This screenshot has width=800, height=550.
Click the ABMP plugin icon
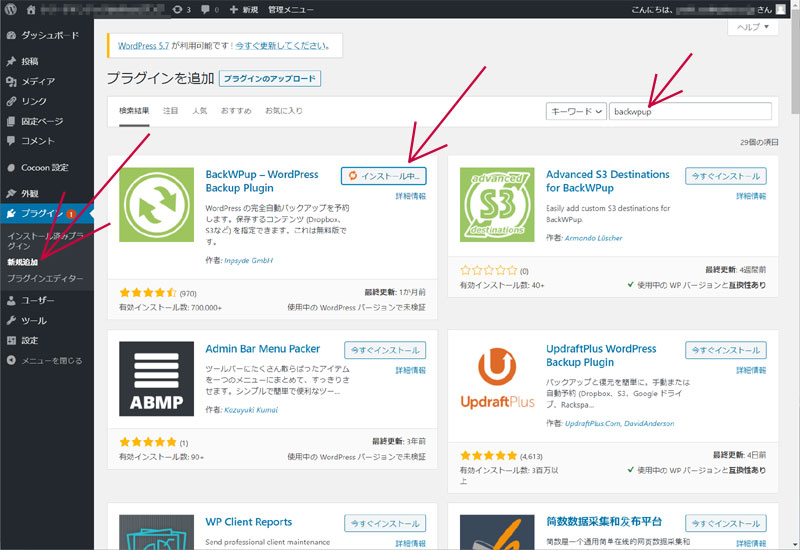point(157,379)
